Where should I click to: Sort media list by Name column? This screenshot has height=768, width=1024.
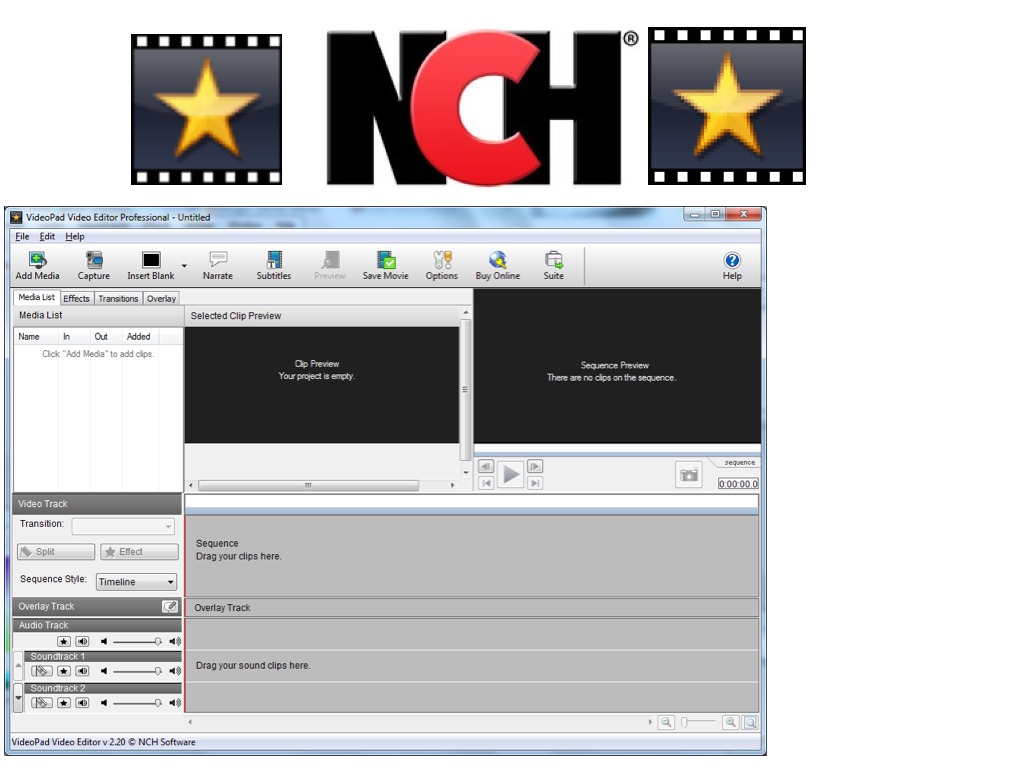[x=34, y=336]
